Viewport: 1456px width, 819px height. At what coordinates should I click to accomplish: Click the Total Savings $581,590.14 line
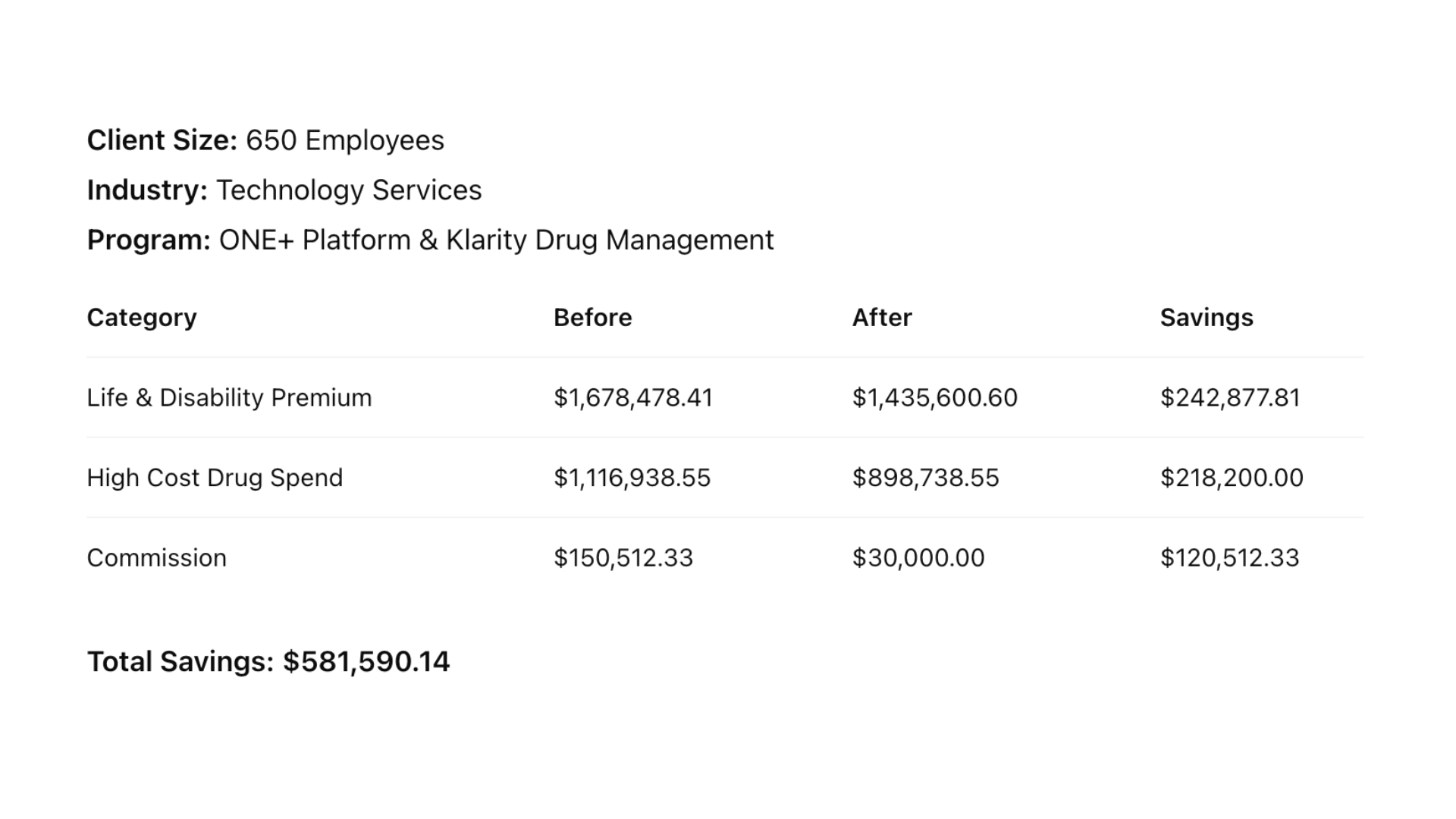[268, 662]
